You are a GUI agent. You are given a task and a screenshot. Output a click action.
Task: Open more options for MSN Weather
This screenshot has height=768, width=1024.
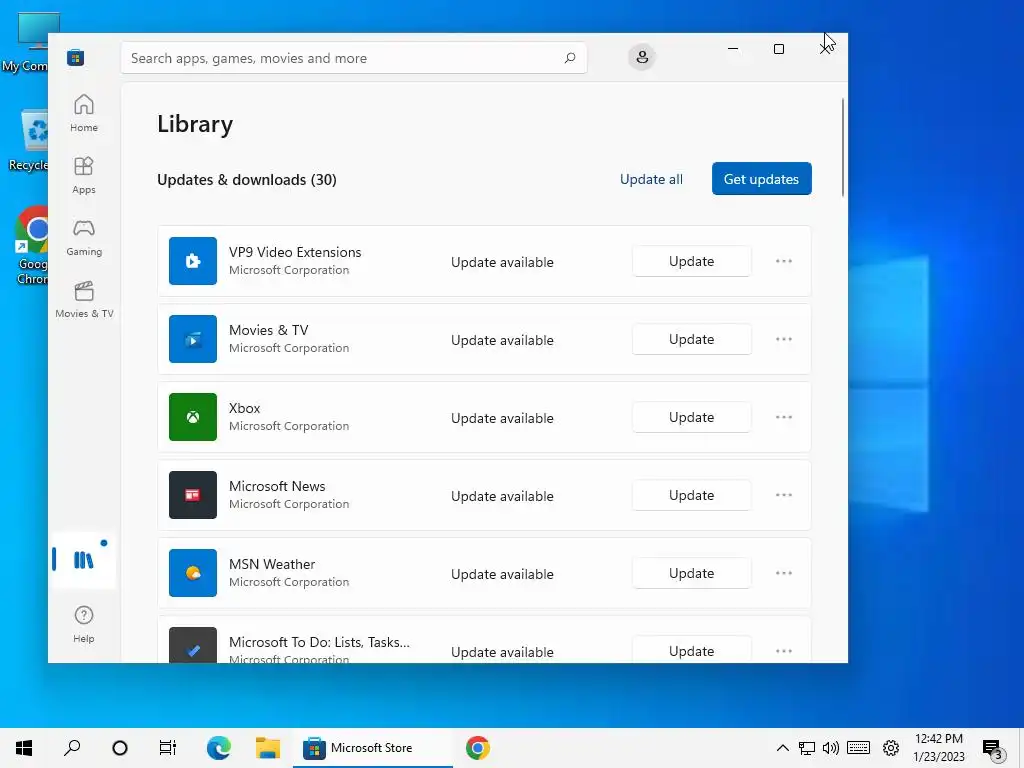pos(784,573)
